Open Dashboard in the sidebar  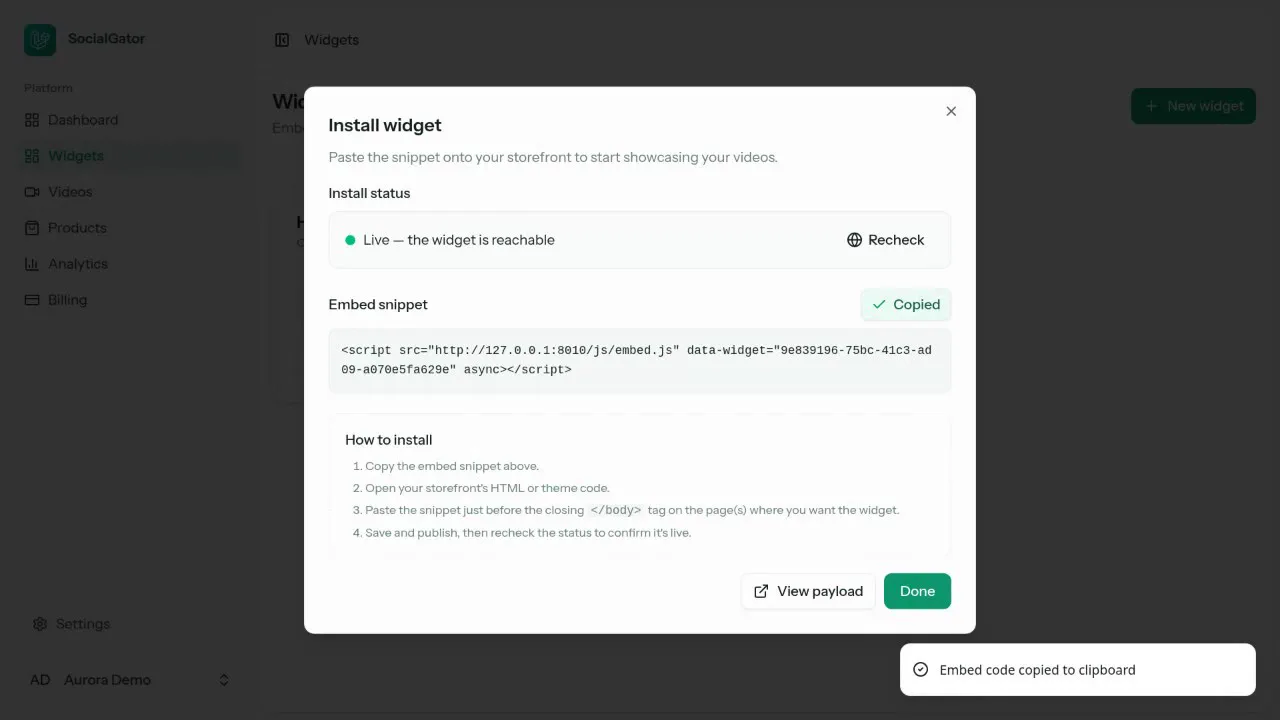(130, 120)
